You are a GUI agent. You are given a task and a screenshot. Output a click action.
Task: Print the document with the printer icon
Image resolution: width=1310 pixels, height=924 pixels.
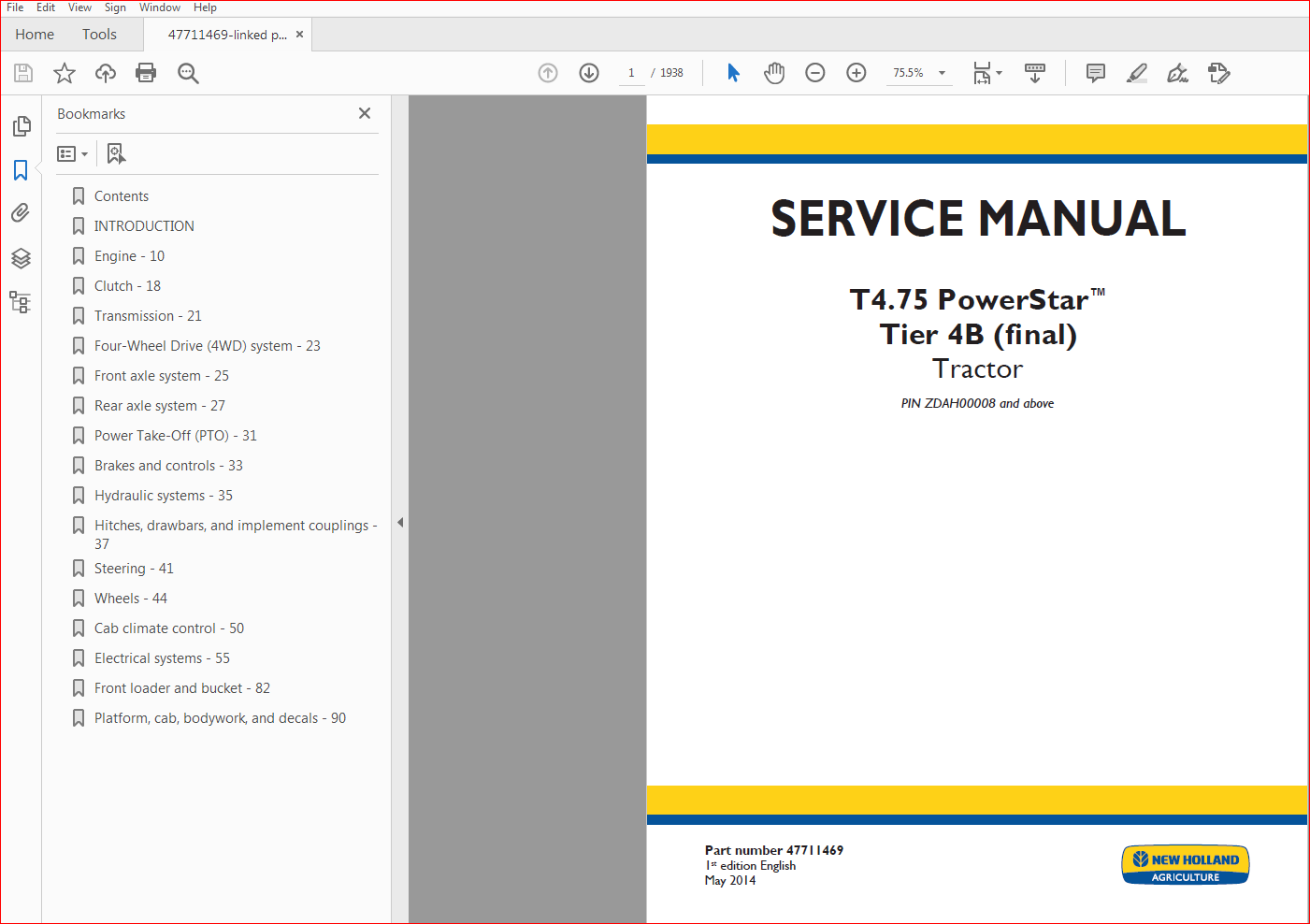pos(146,73)
